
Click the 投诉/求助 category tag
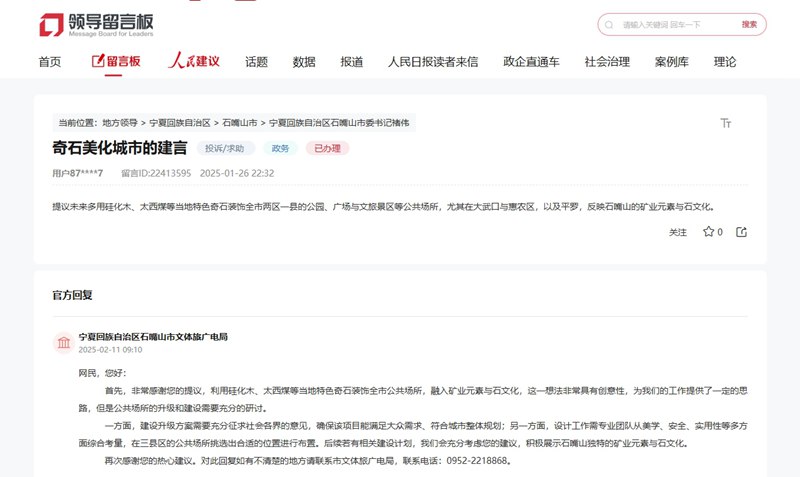click(x=224, y=149)
